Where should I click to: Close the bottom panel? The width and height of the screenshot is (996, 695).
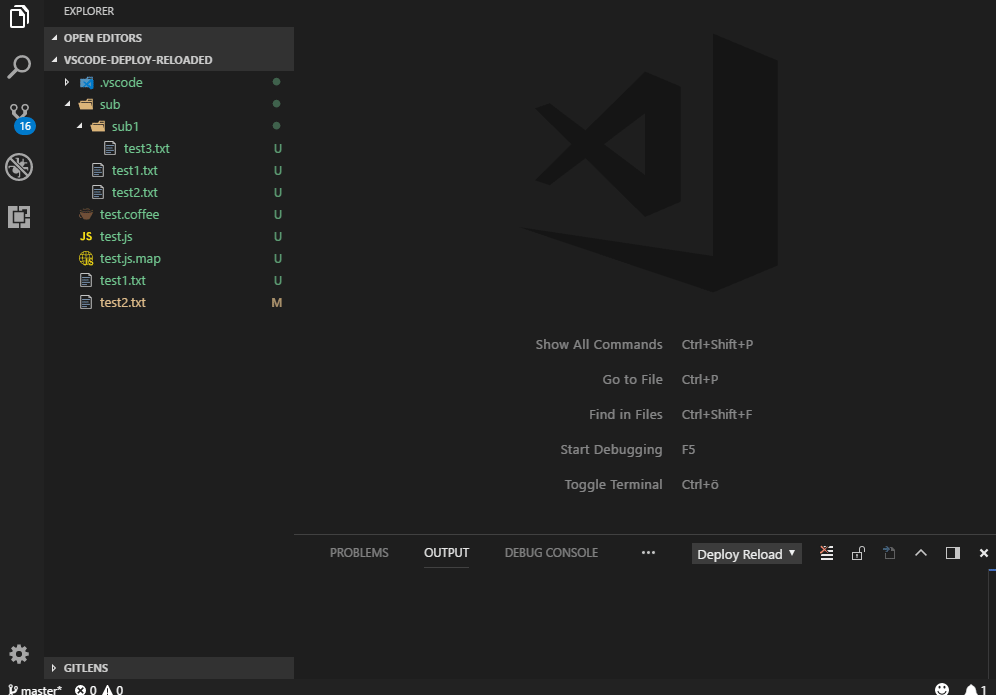[x=984, y=553]
